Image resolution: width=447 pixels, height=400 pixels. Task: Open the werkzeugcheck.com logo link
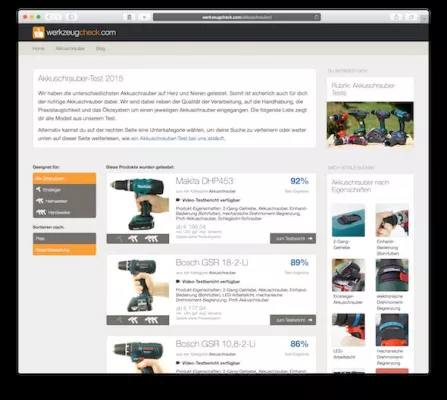(74, 32)
